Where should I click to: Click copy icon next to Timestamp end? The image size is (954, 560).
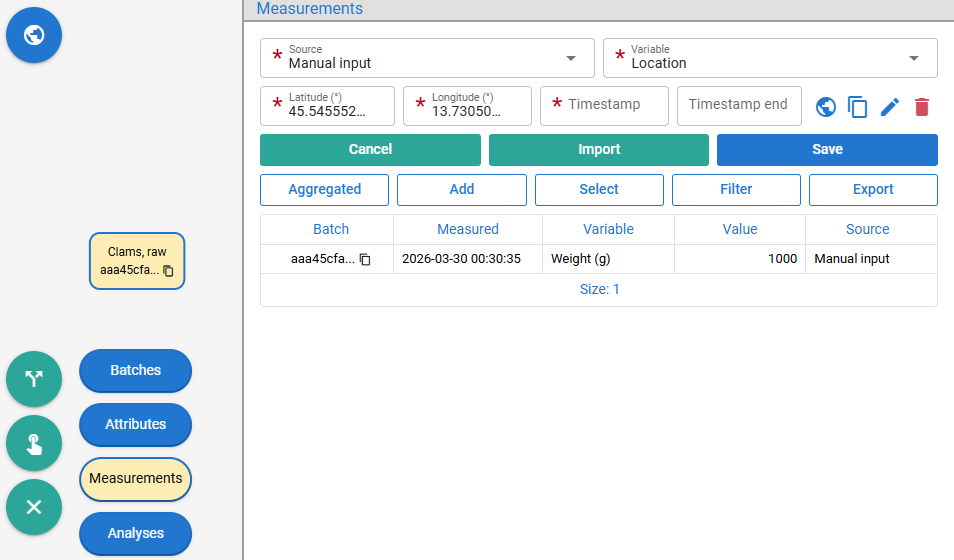(857, 107)
